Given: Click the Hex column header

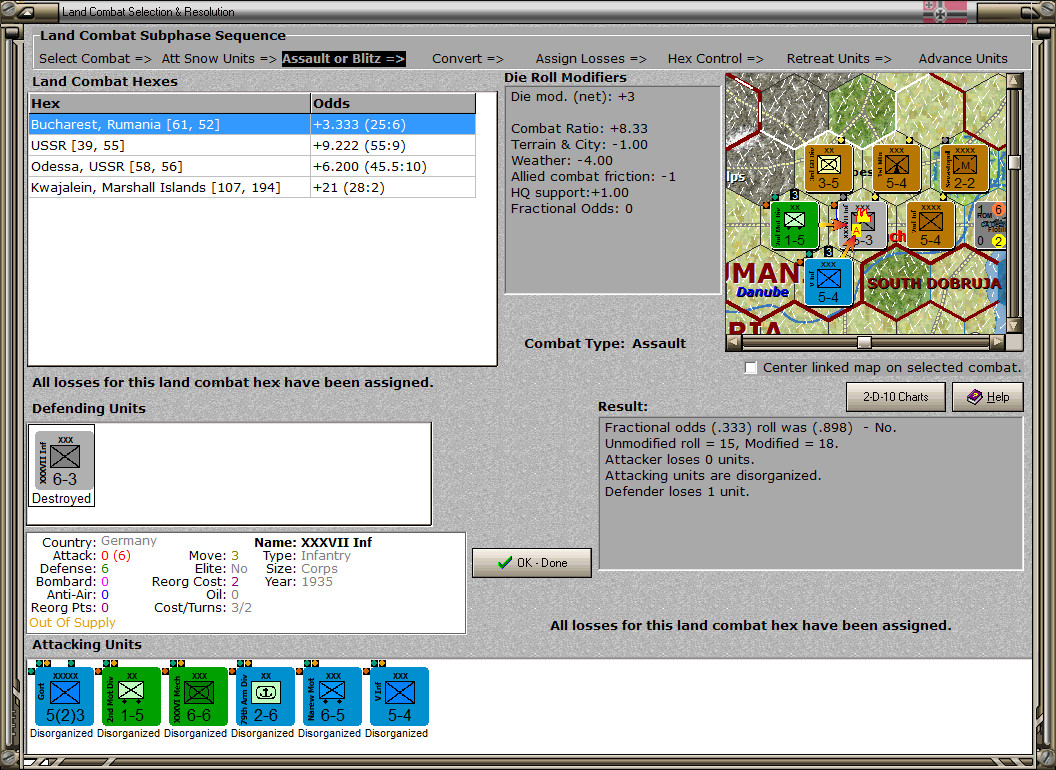Looking at the screenshot, I should 169,104.
